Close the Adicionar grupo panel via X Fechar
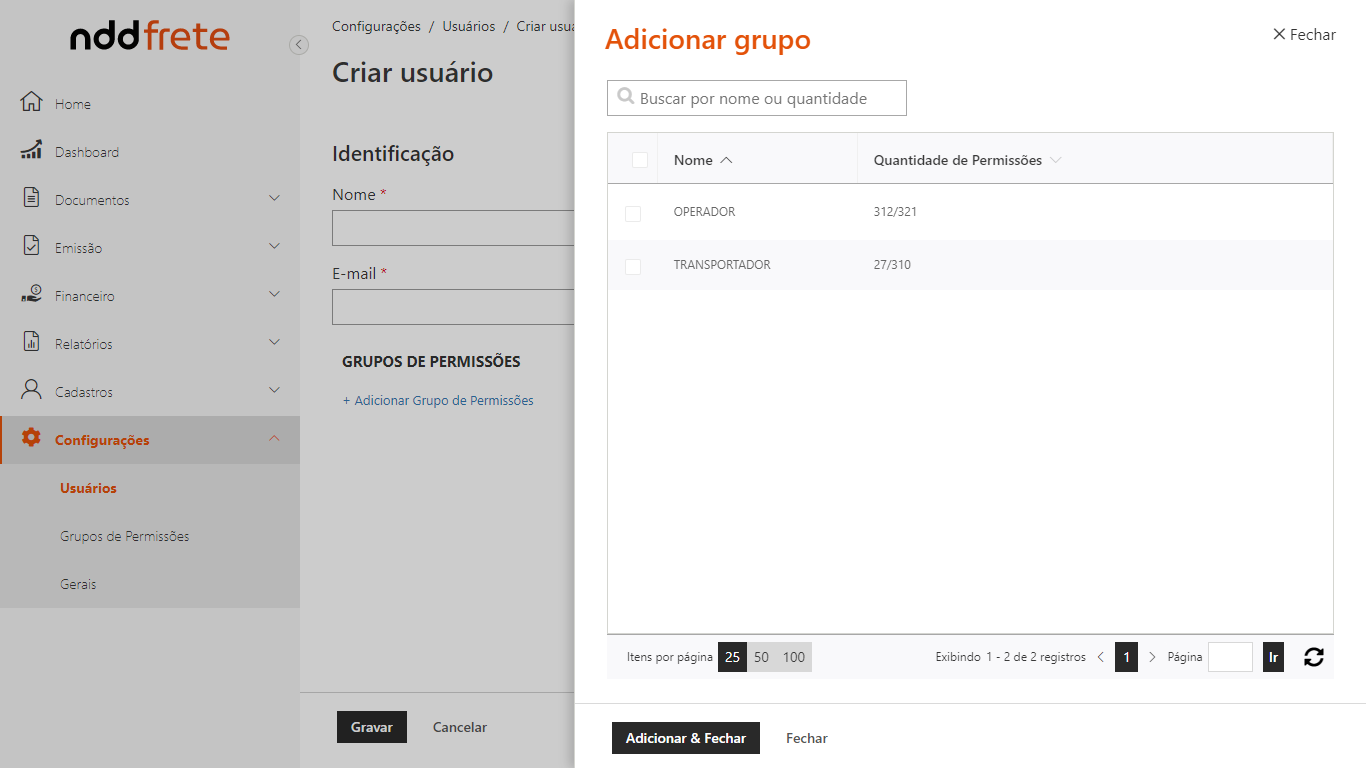This screenshot has width=1366, height=768. pyautogui.click(x=1304, y=35)
